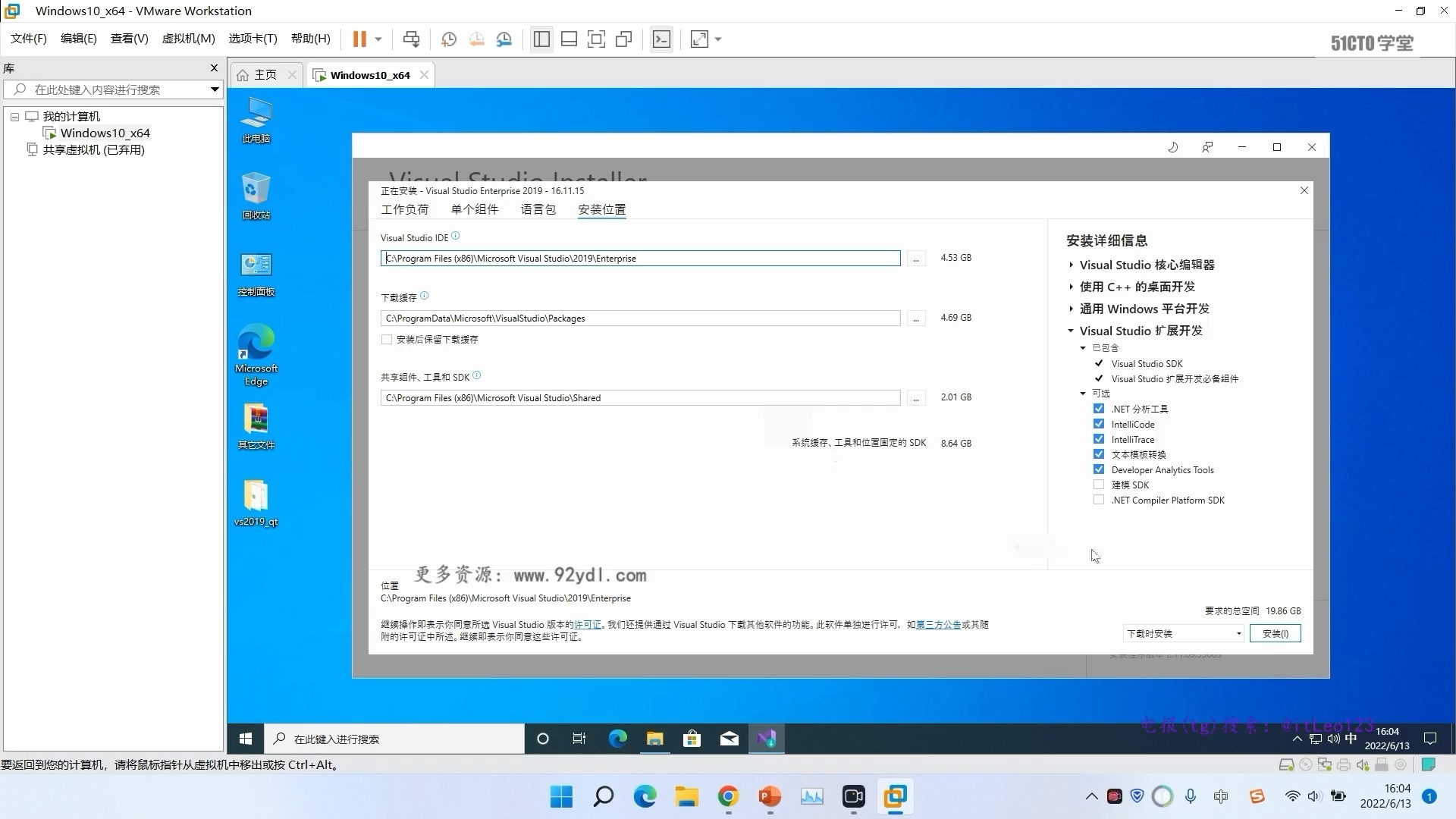Select the 控制面板 desktop icon

(256, 274)
